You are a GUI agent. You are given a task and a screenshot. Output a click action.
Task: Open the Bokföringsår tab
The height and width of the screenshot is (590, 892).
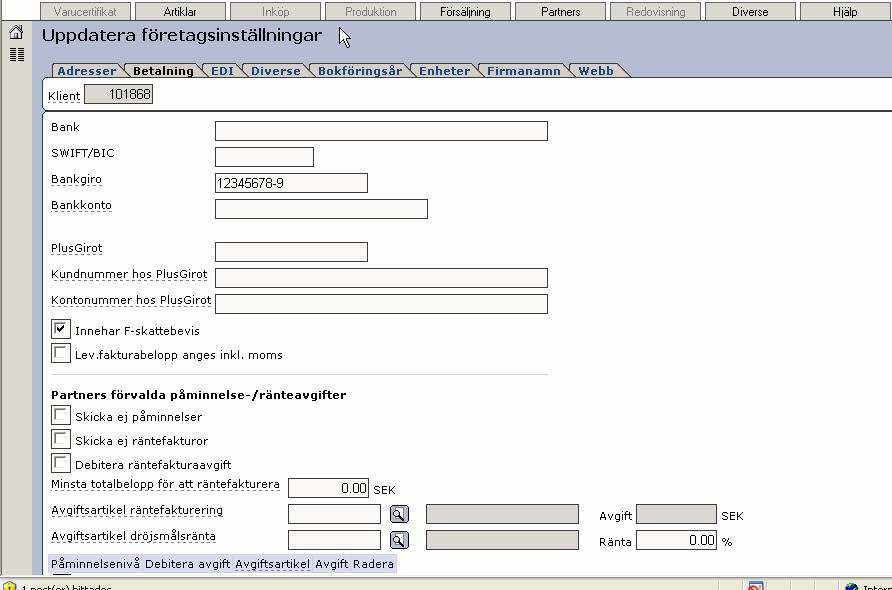coord(360,71)
